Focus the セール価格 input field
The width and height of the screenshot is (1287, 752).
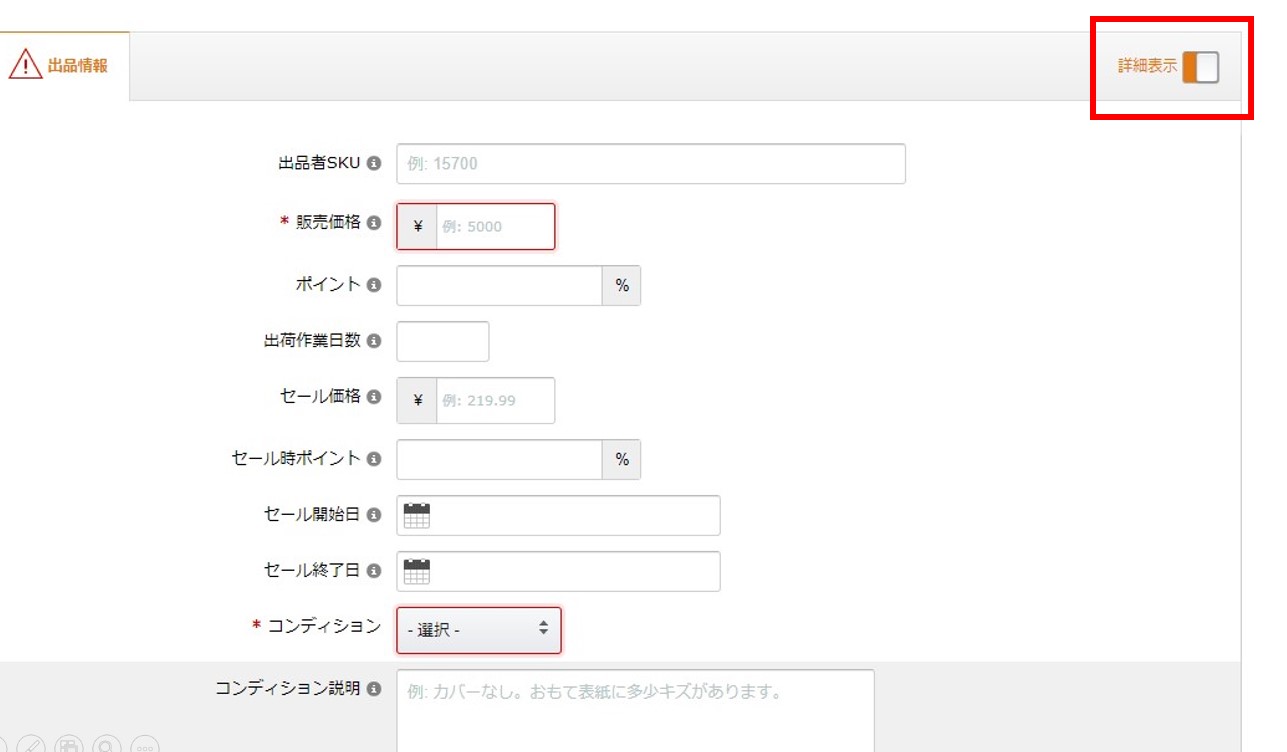[x=495, y=400]
